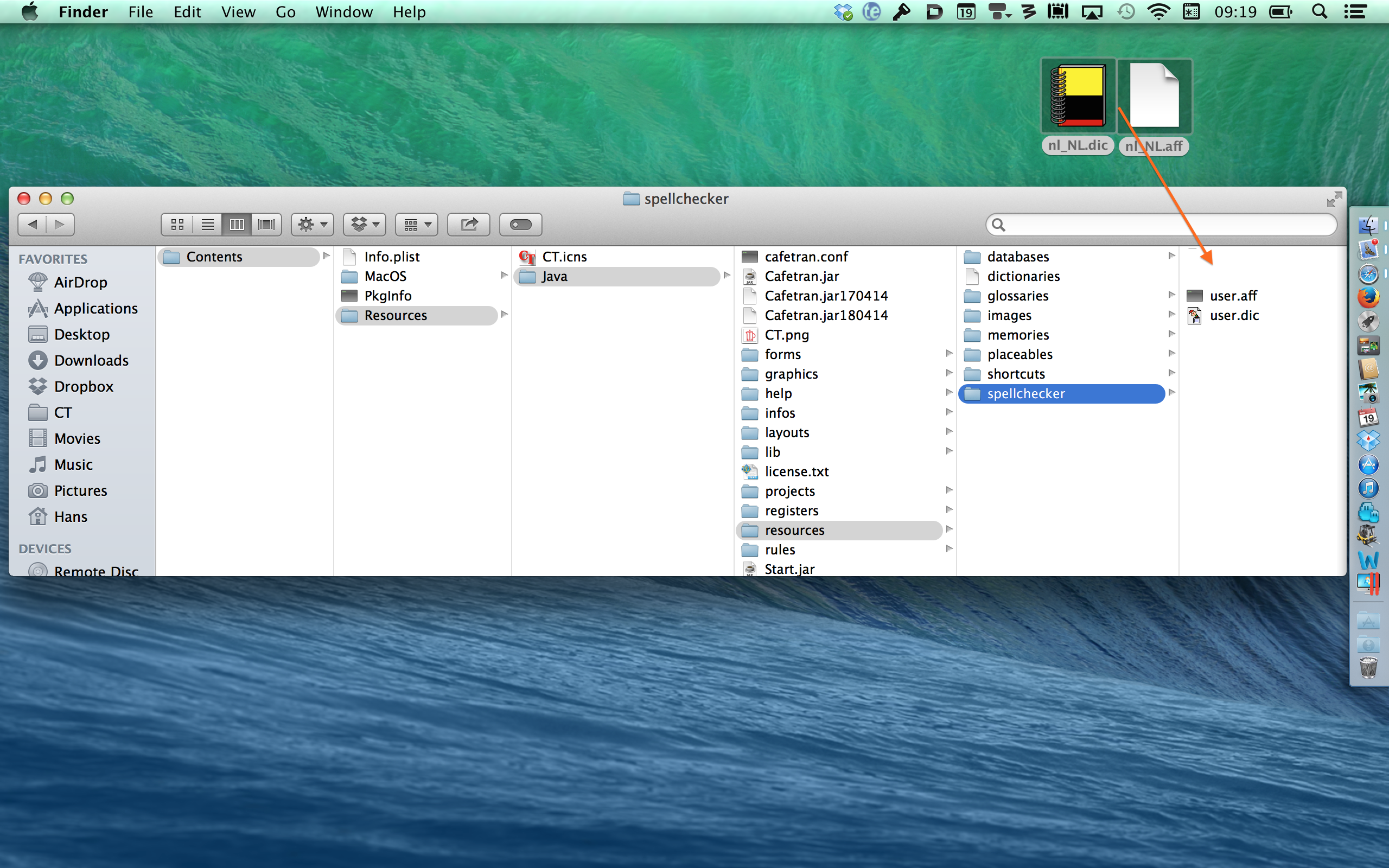The image size is (1389, 868).
Task: Click the Finder back arrow
Action: pos(32,225)
